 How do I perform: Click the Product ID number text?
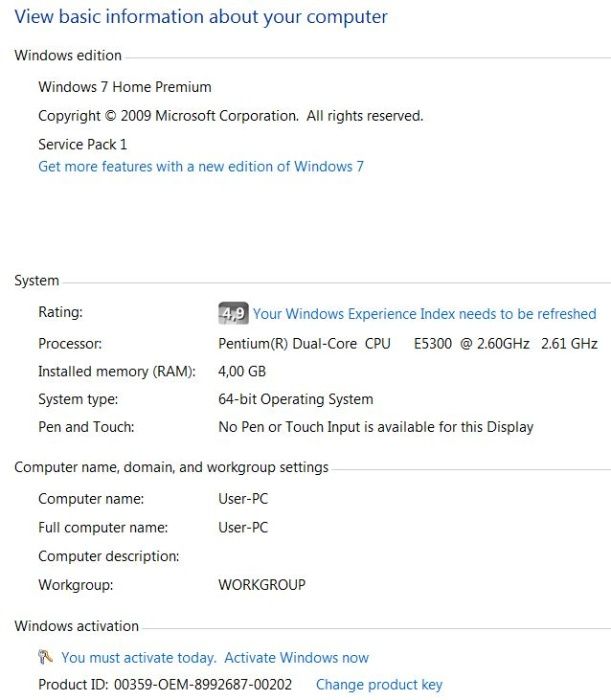[203, 684]
